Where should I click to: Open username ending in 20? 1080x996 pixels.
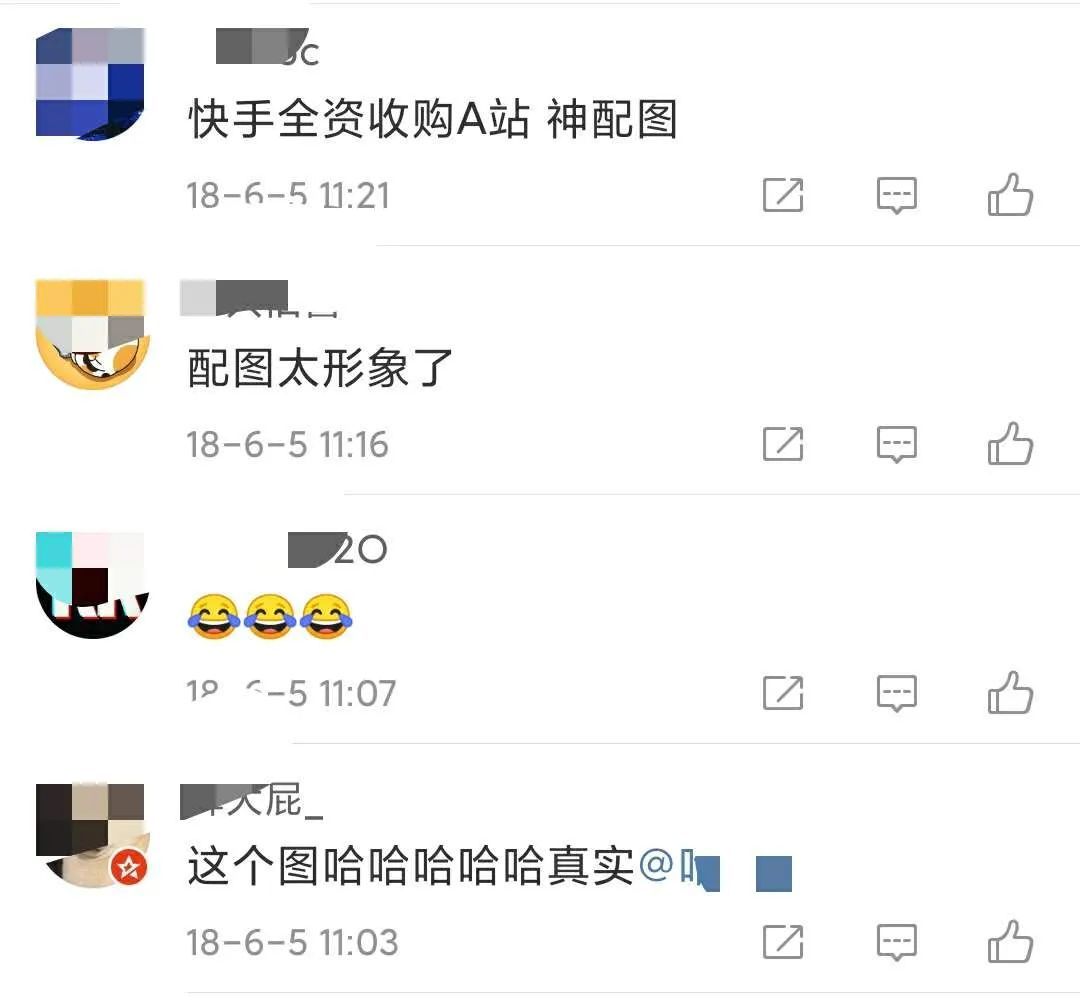[x=338, y=550]
